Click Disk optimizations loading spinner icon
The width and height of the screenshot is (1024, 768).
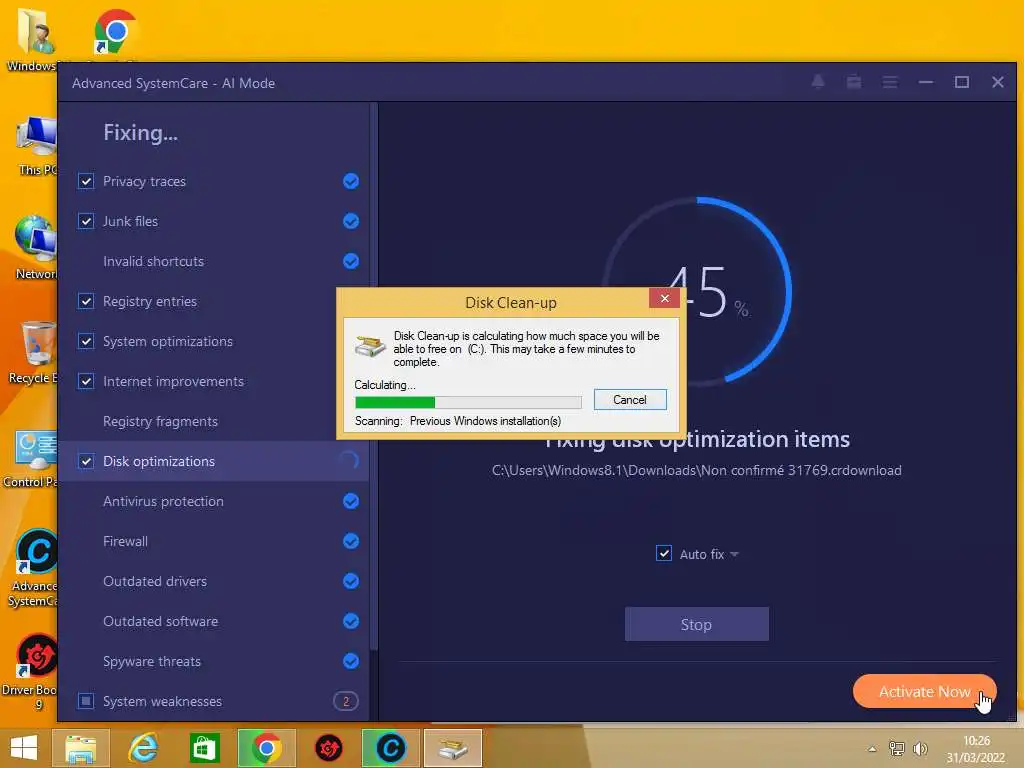[350, 461]
